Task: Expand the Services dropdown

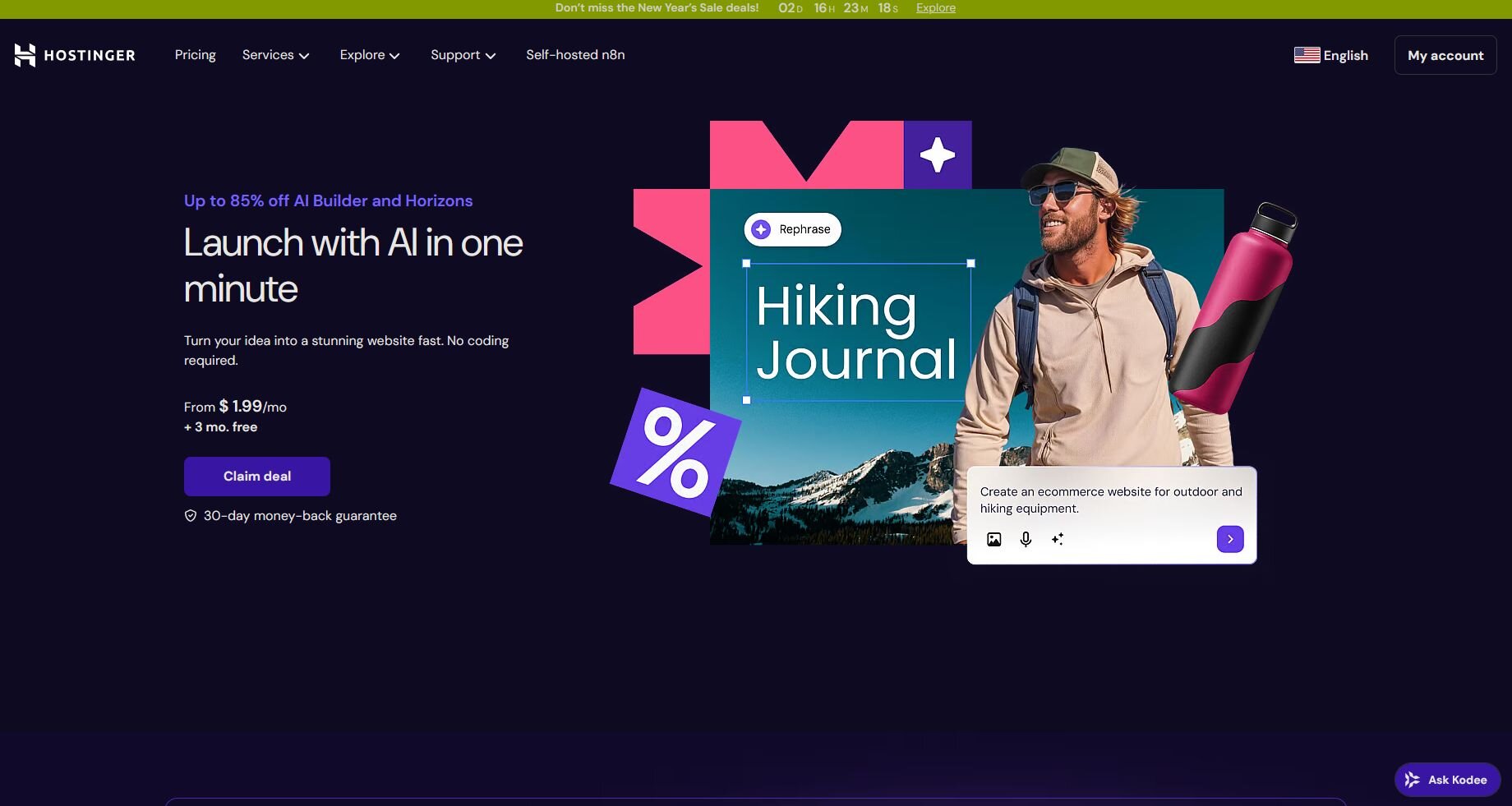Action: pos(275,55)
